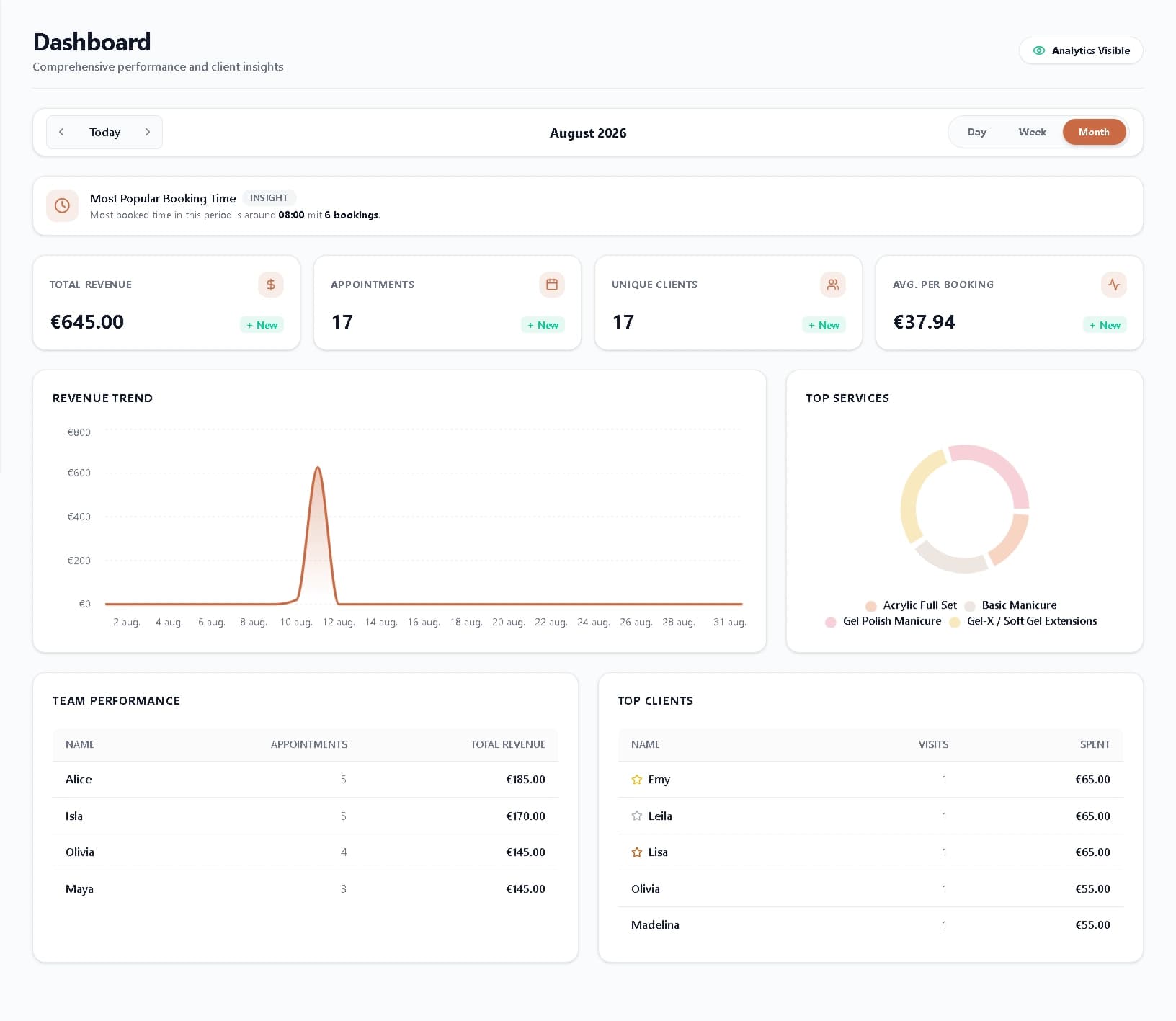Select Alice row in Team Performance
The height and width of the screenshot is (1021, 1176).
(306, 780)
